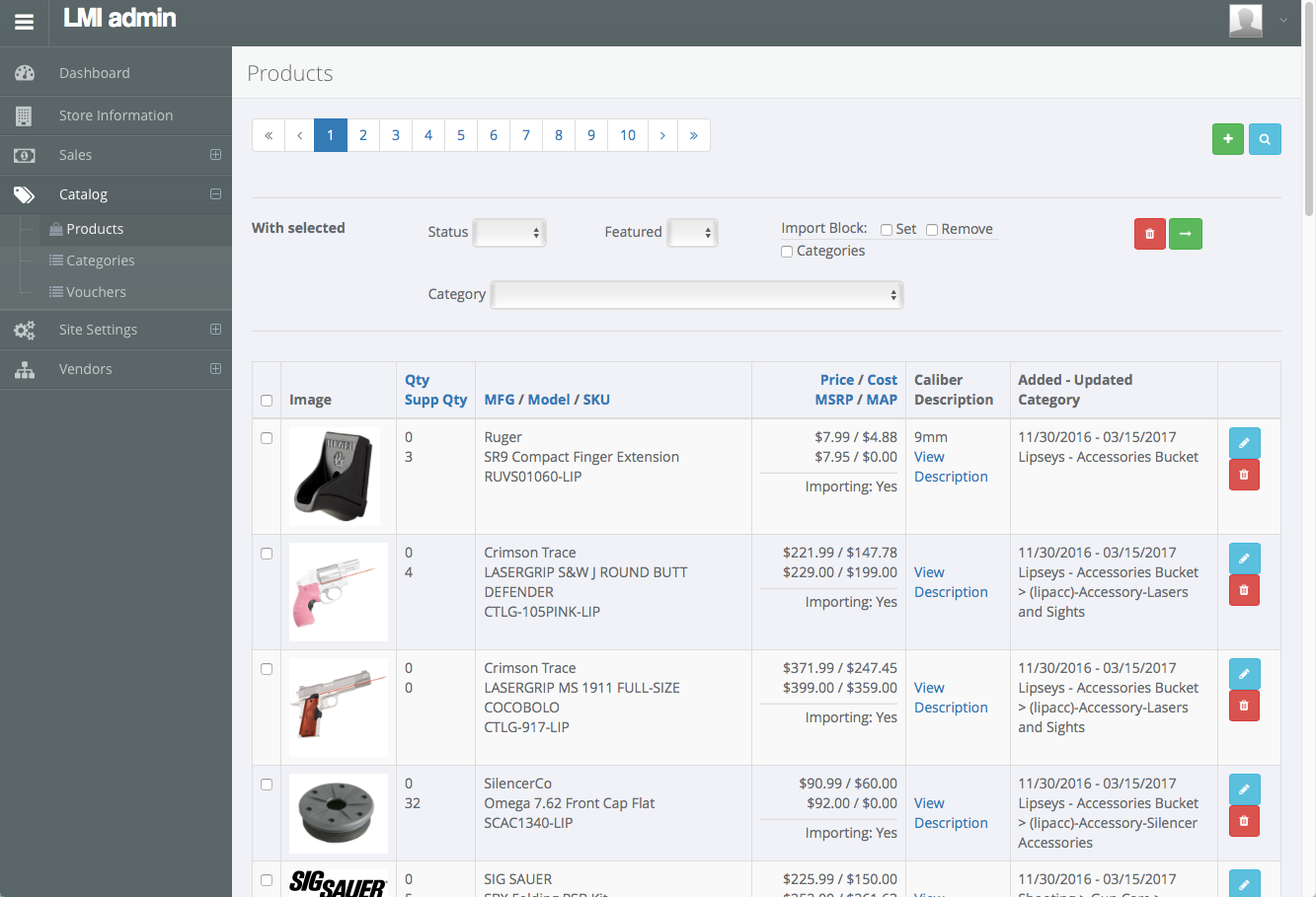This screenshot has height=897, width=1316.
Task: Edit the CTLG-917-LIP Lasergrip product
Action: click(x=1244, y=674)
